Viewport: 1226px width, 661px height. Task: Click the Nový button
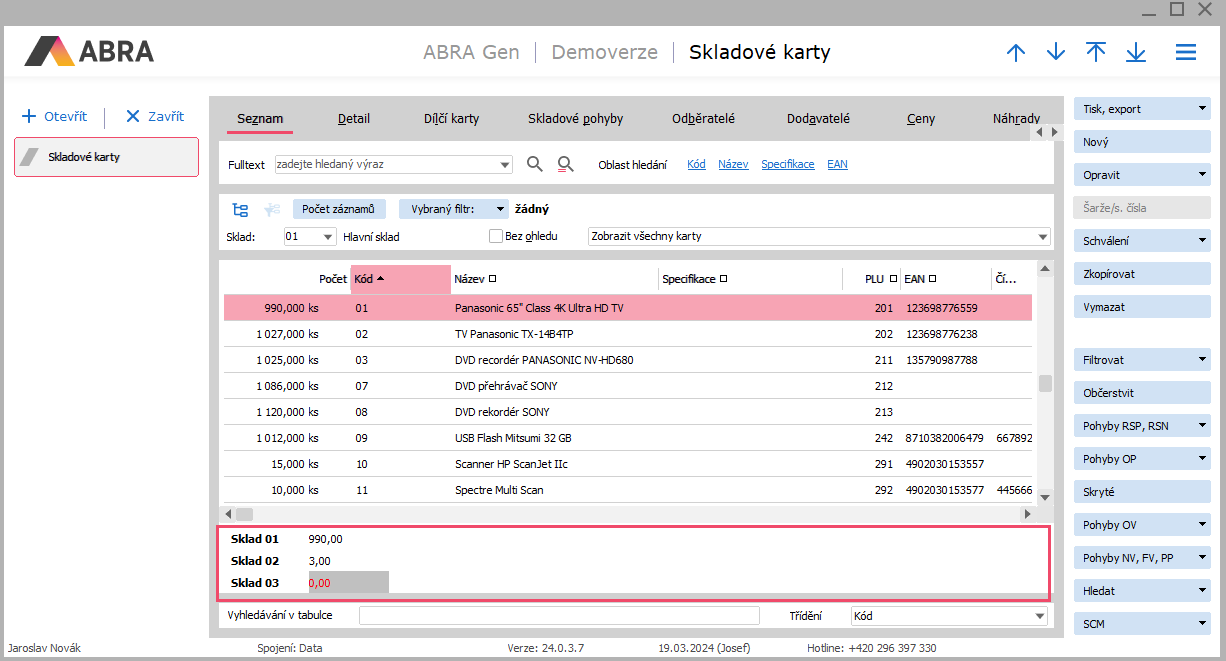pos(1142,142)
